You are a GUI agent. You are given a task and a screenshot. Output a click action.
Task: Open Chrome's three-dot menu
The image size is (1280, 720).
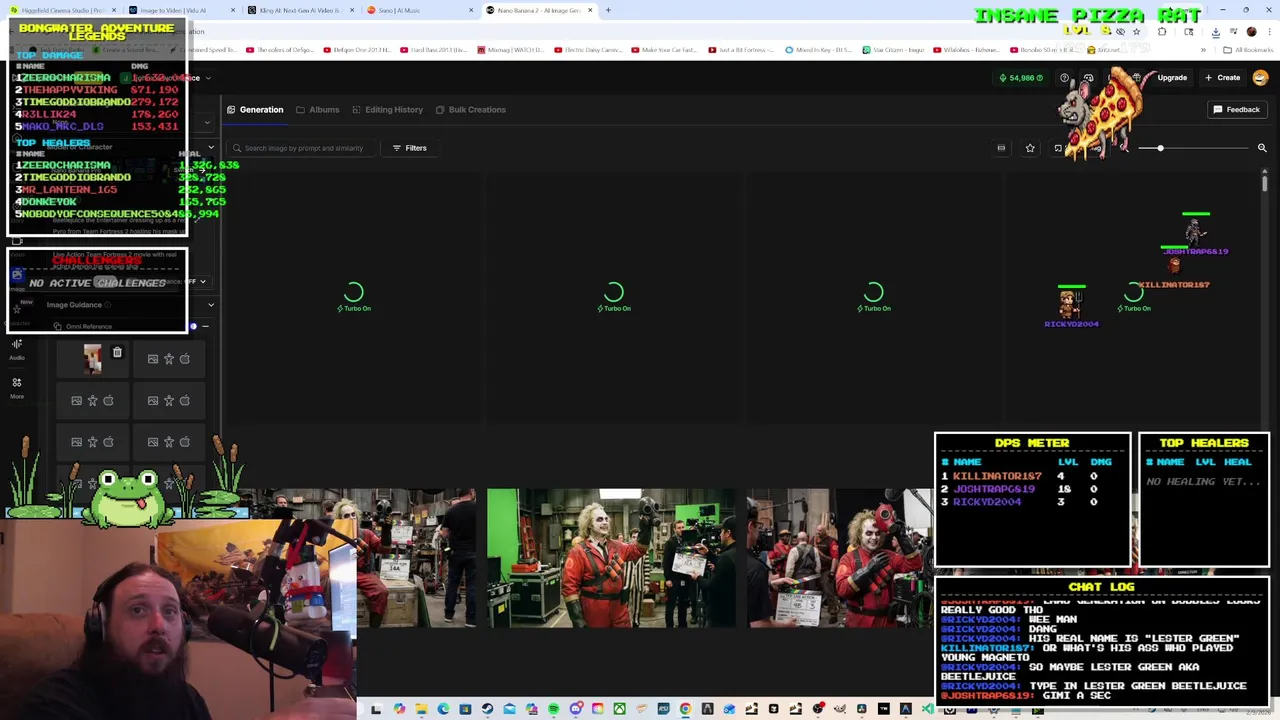click(1268, 32)
